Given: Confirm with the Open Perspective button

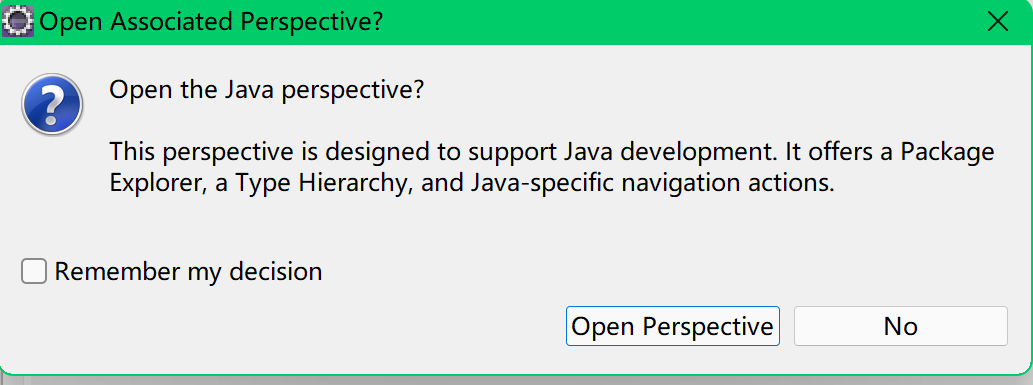Looking at the screenshot, I should tap(673, 326).
